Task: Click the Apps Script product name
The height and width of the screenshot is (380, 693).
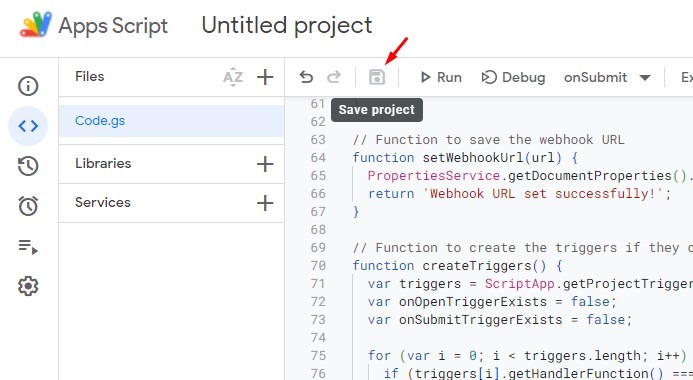Action: [x=113, y=26]
